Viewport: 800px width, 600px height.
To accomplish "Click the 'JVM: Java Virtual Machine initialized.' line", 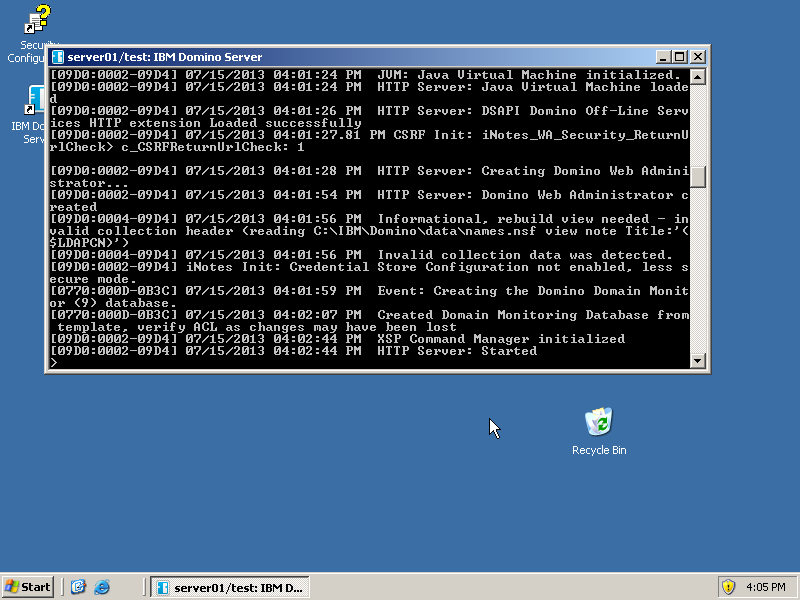I will pyautogui.click(x=365, y=75).
